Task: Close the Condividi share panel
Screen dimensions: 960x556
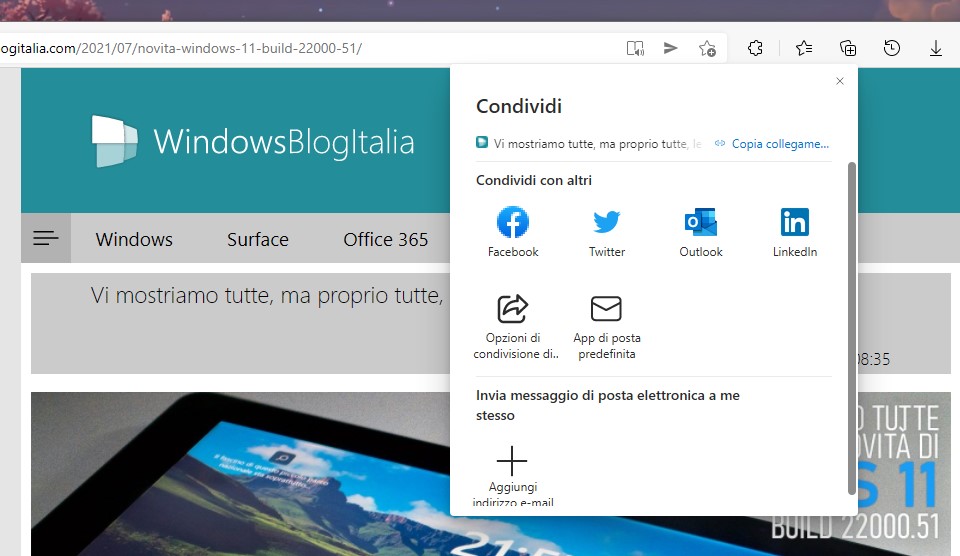Action: tap(840, 81)
